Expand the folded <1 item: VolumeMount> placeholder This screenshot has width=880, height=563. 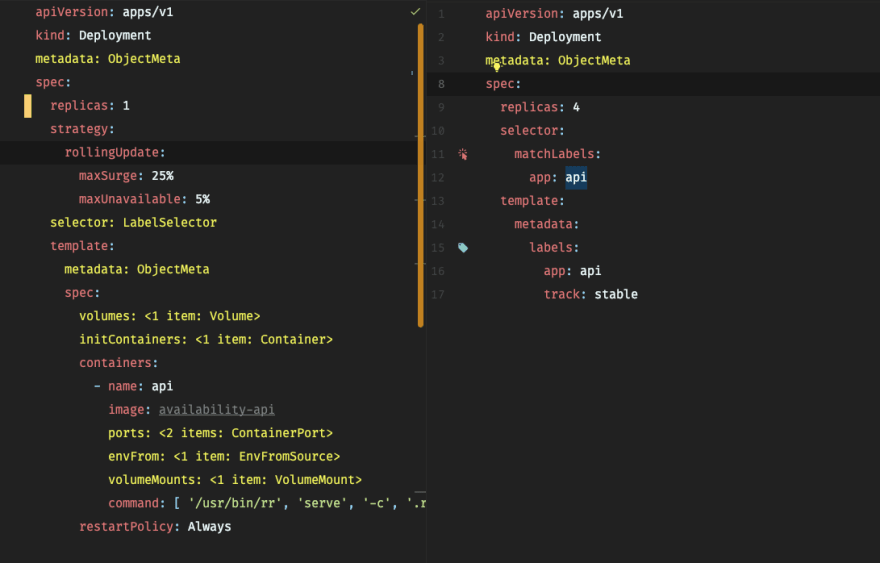tap(286, 480)
